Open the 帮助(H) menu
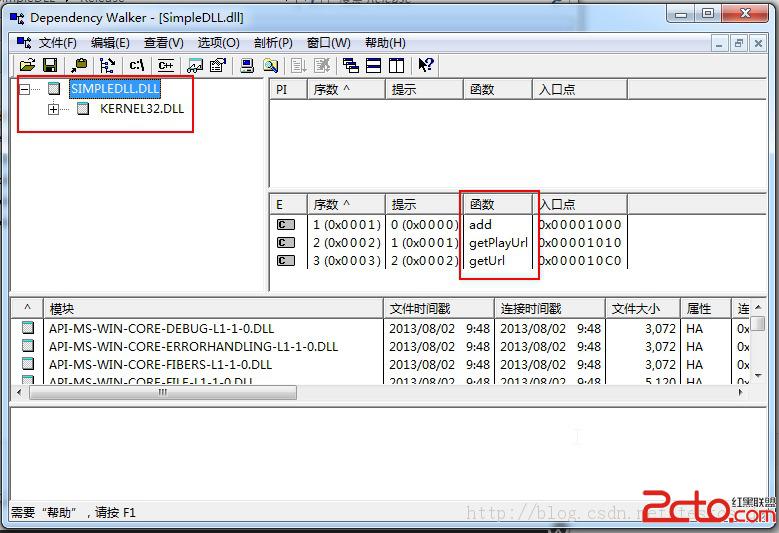Viewport: 779px width, 533px height. [x=385, y=43]
